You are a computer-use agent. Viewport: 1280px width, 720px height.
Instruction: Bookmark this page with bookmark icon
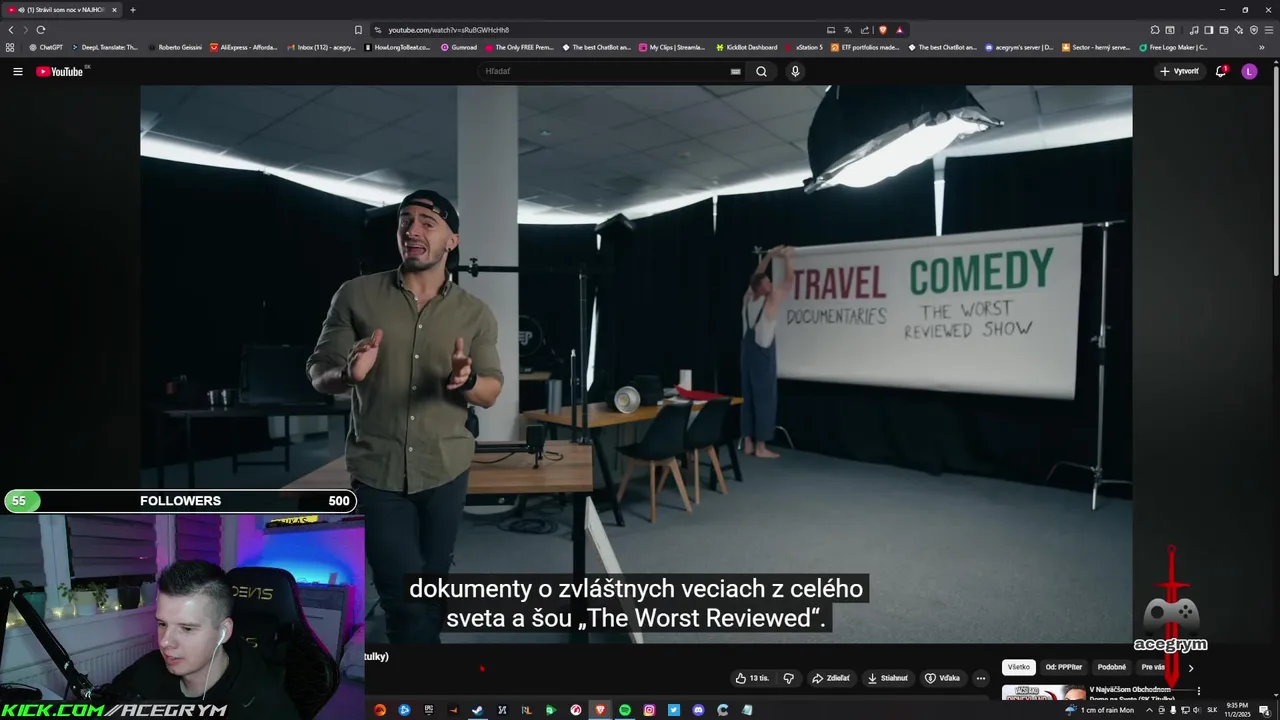coord(358,30)
